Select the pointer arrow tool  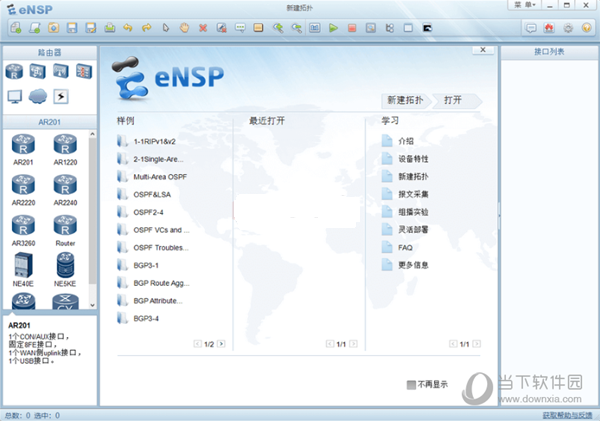pyautogui.click(x=166, y=28)
